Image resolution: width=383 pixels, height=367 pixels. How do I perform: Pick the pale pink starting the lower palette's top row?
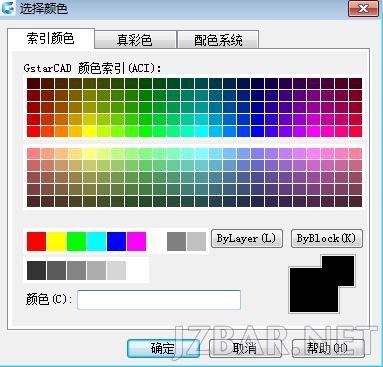click(x=33, y=153)
